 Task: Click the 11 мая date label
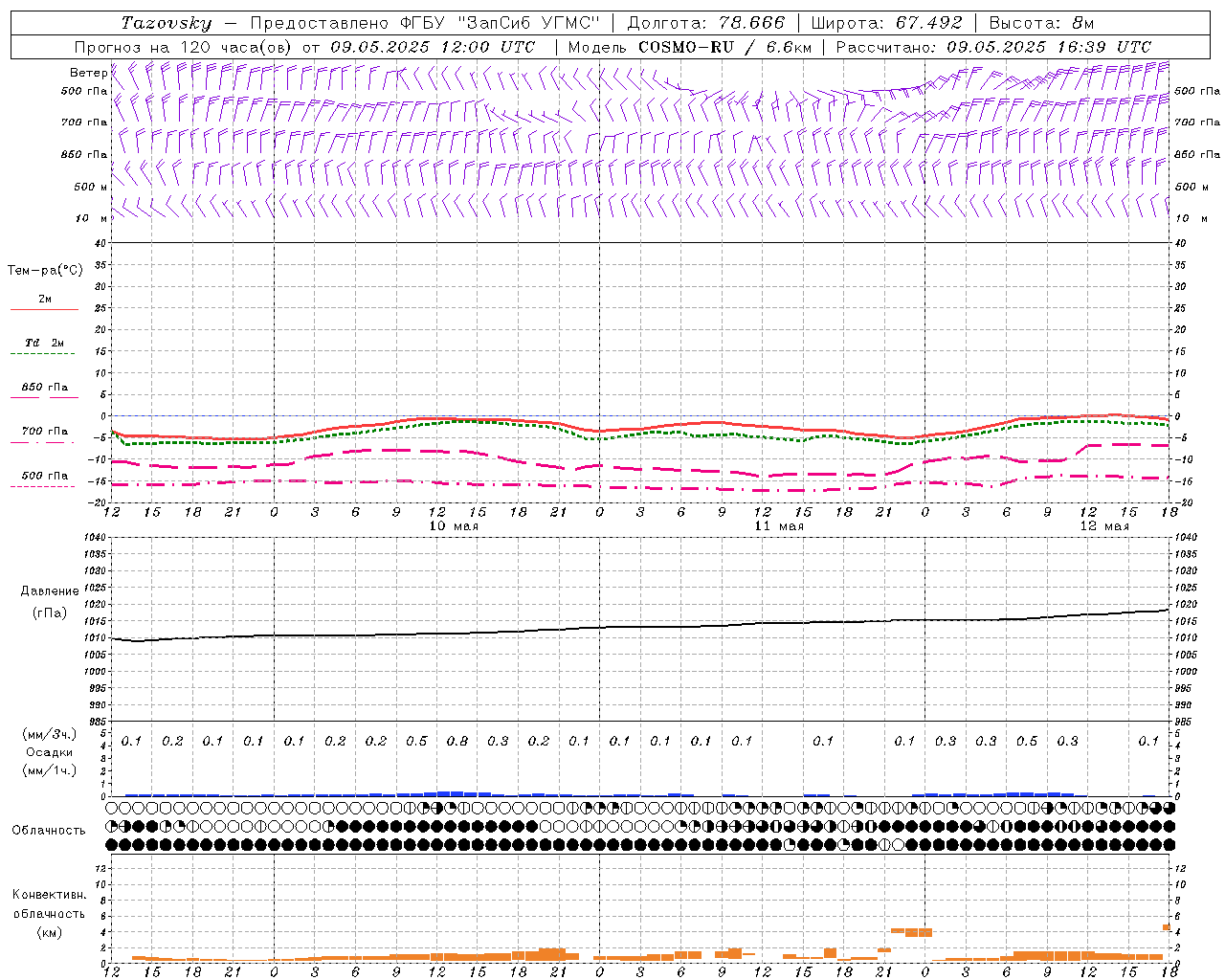pos(779,526)
